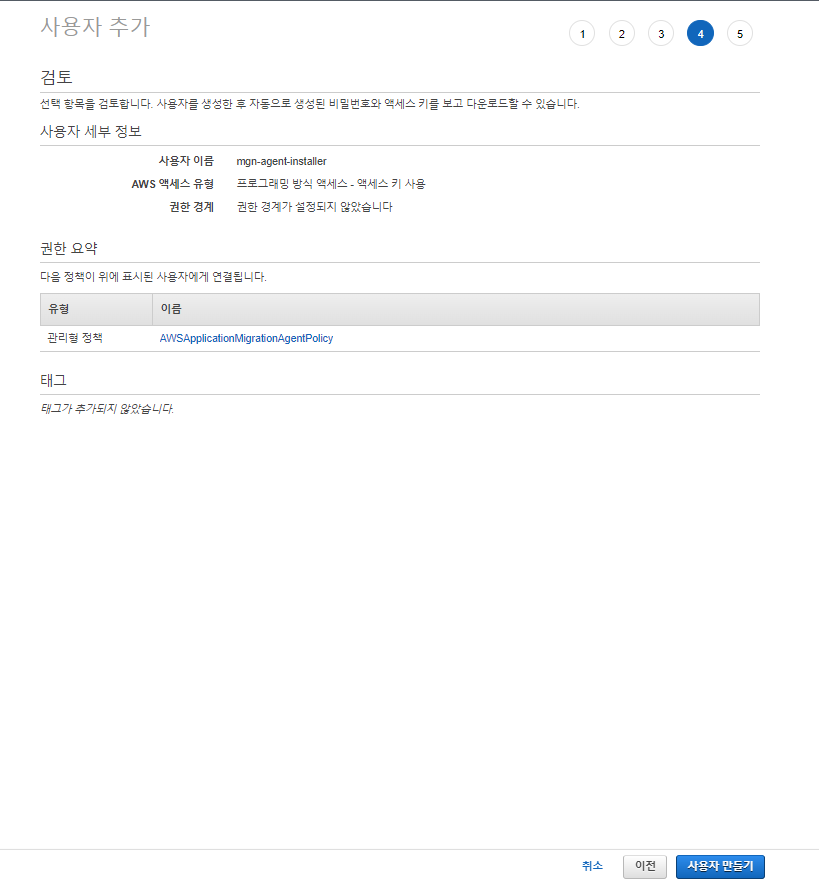
Task: Click the 유형 column header
Action: click(96, 309)
